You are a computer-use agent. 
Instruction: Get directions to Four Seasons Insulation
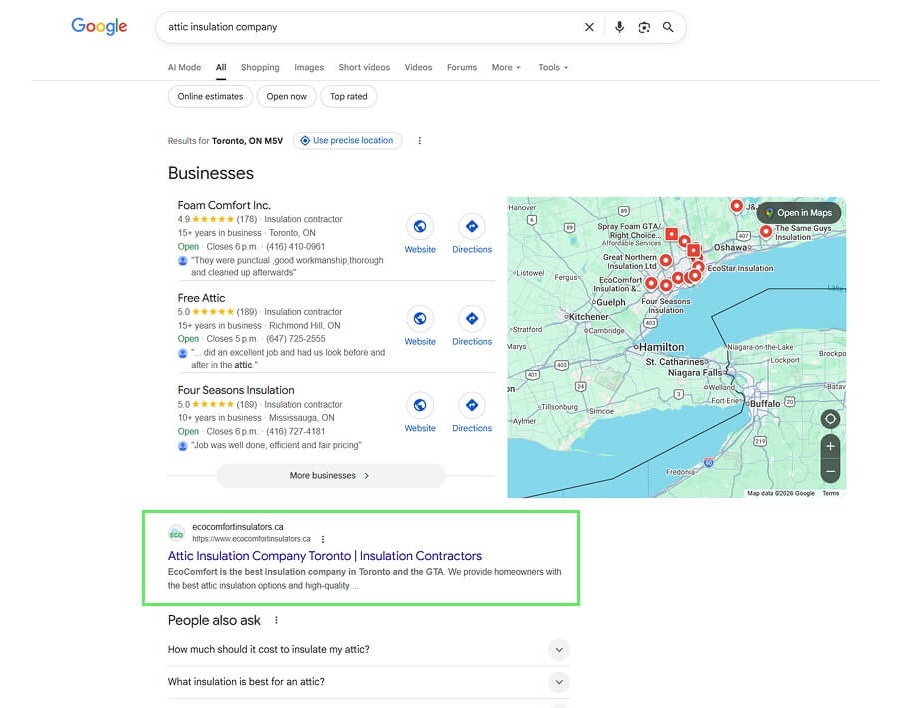[472, 405]
